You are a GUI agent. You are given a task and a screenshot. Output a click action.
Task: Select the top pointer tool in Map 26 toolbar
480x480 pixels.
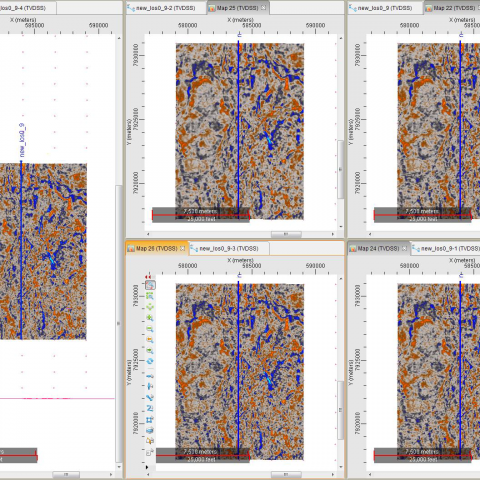point(150,285)
